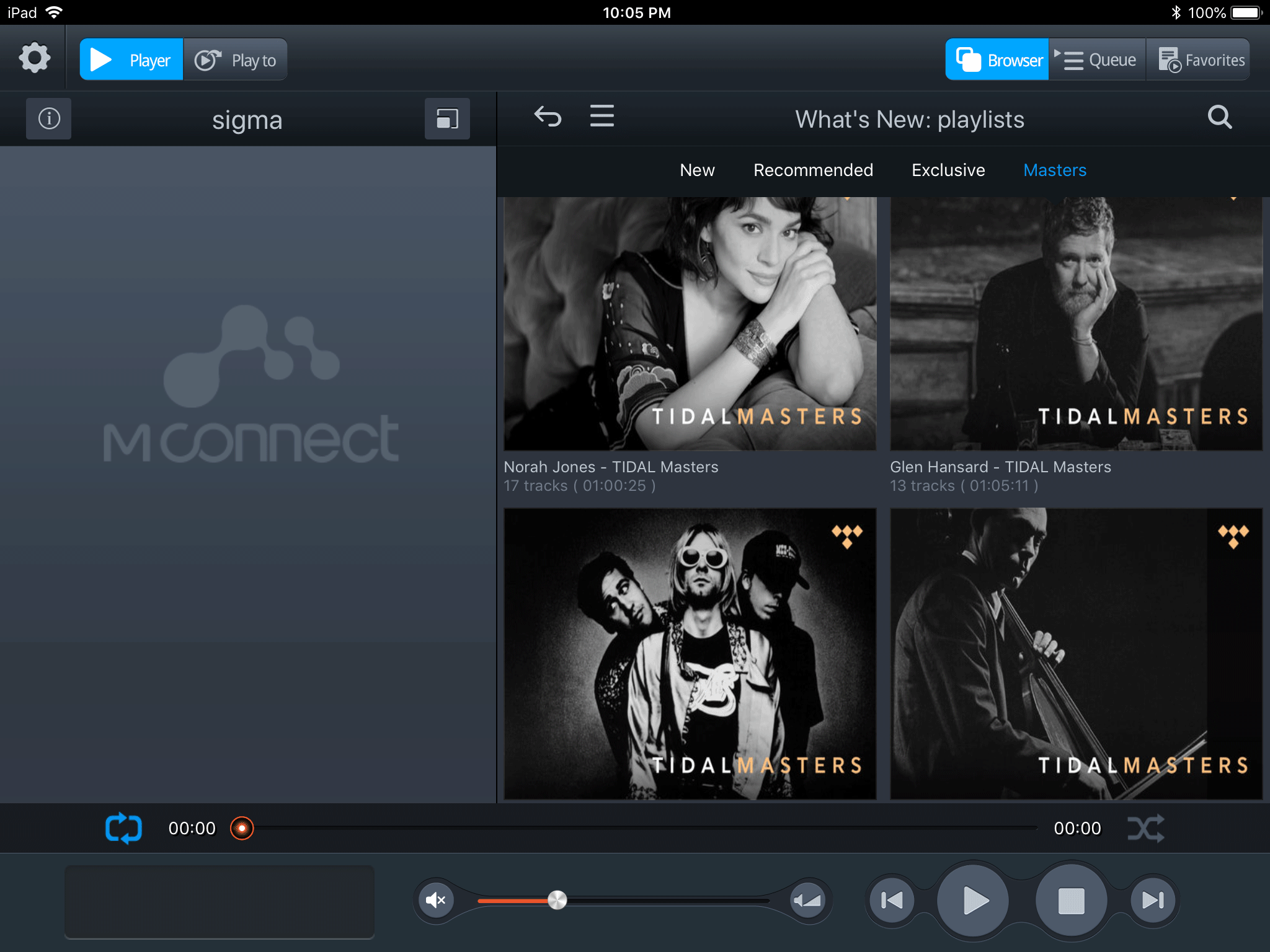Go back with the return arrow

tap(548, 117)
